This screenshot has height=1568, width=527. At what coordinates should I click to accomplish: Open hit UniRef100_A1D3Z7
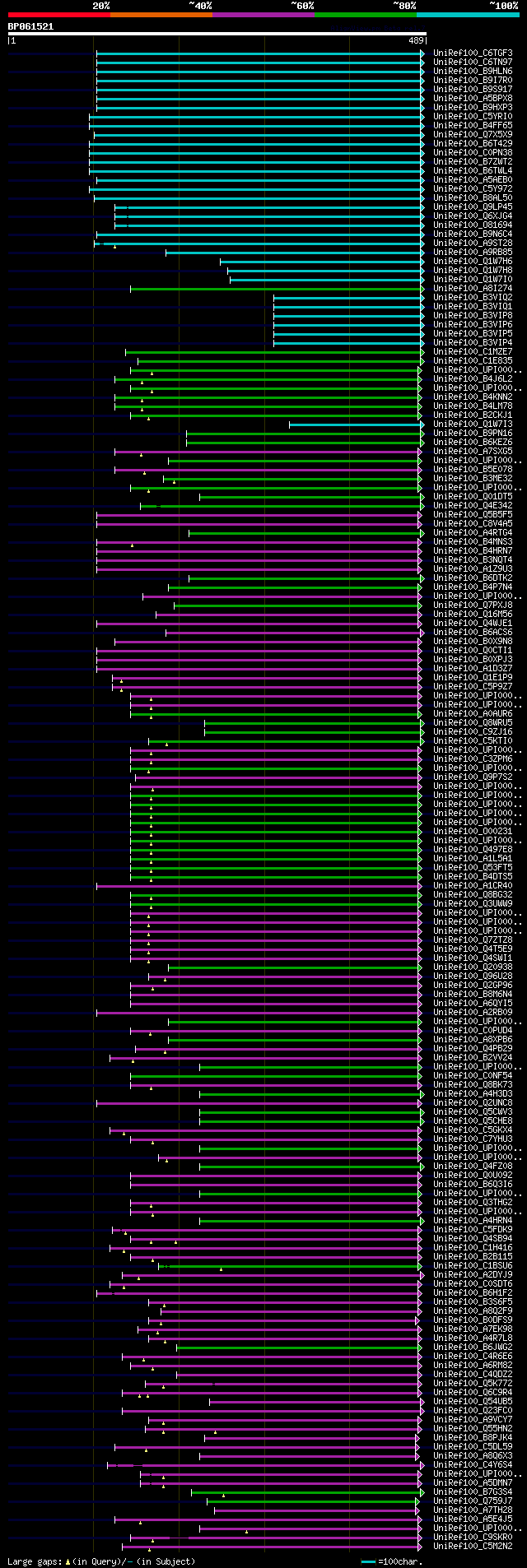coord(473,668)
